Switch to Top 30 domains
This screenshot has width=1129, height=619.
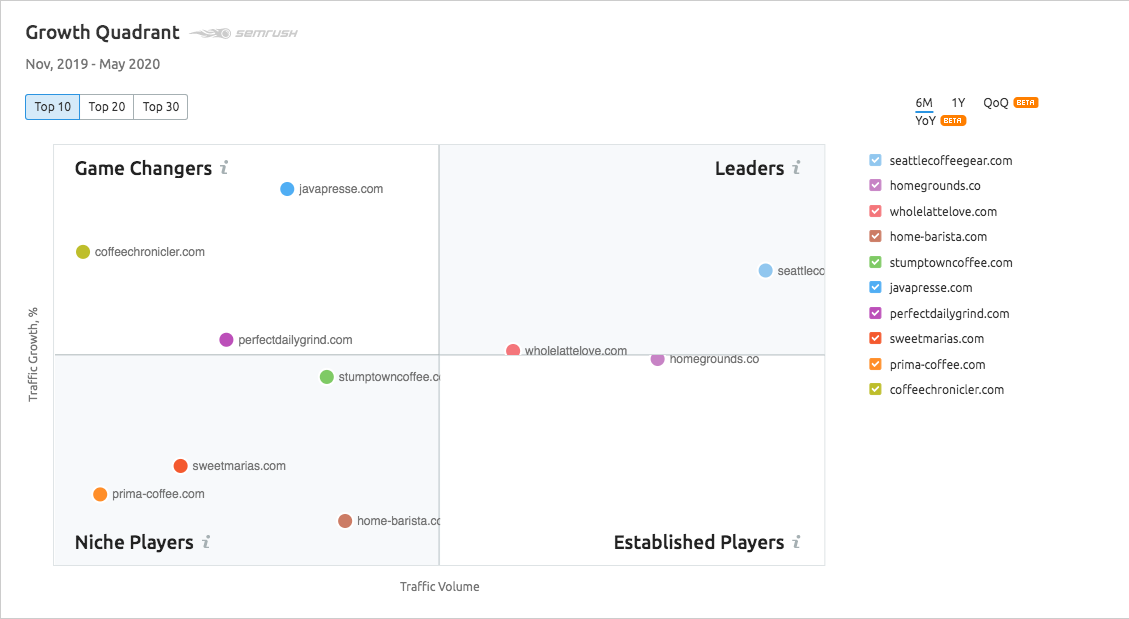click(x=161, y=107)
